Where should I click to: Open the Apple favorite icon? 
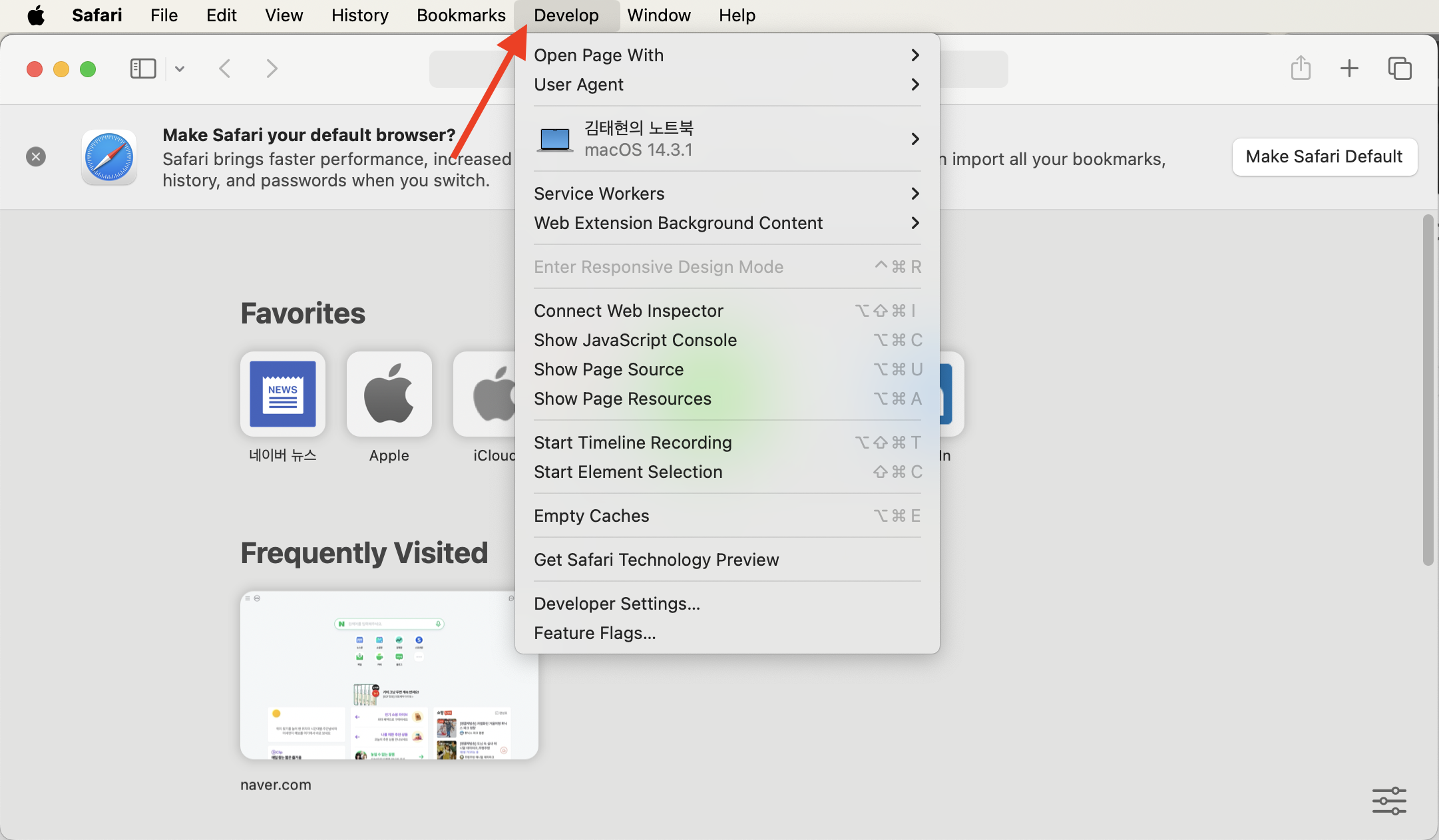pos(389,394)
